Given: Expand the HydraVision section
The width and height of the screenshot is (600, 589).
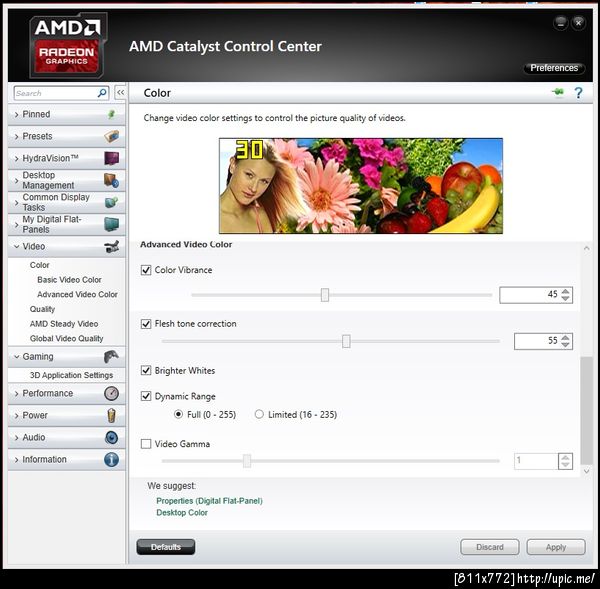Looking at the screenshot, I should (x=16, y=158).
